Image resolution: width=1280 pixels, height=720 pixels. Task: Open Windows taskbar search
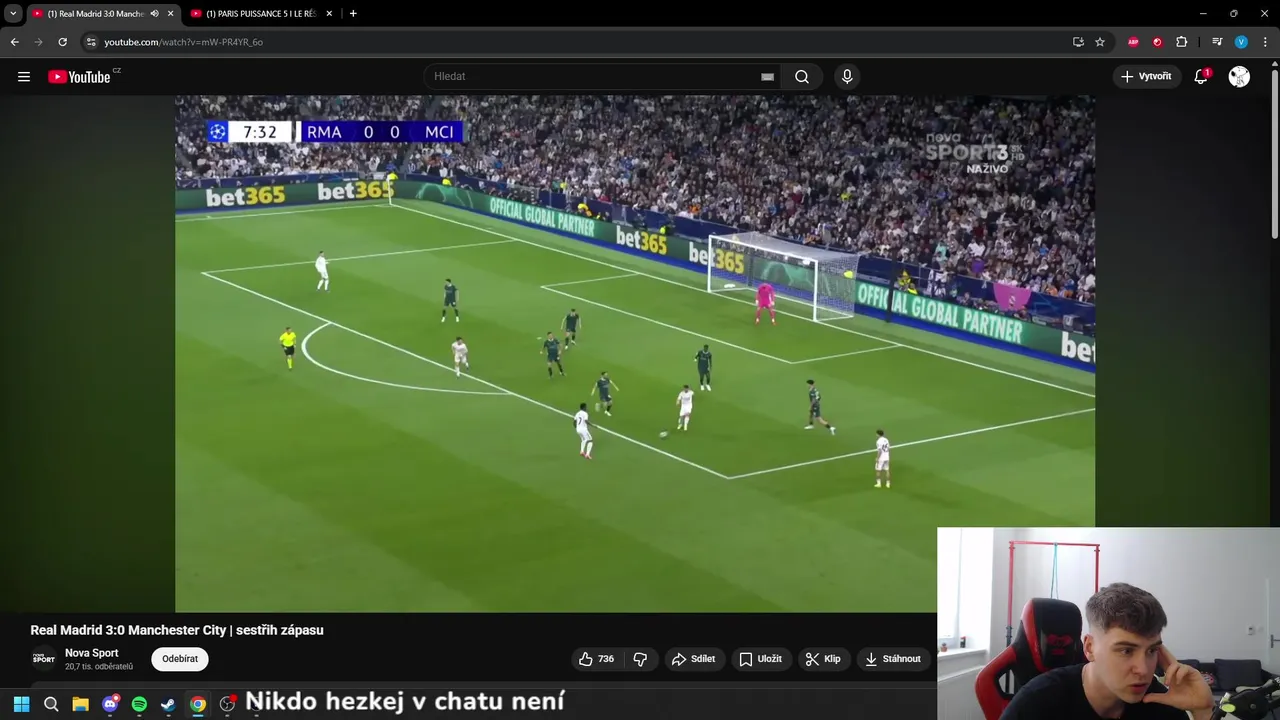[51, 705]
